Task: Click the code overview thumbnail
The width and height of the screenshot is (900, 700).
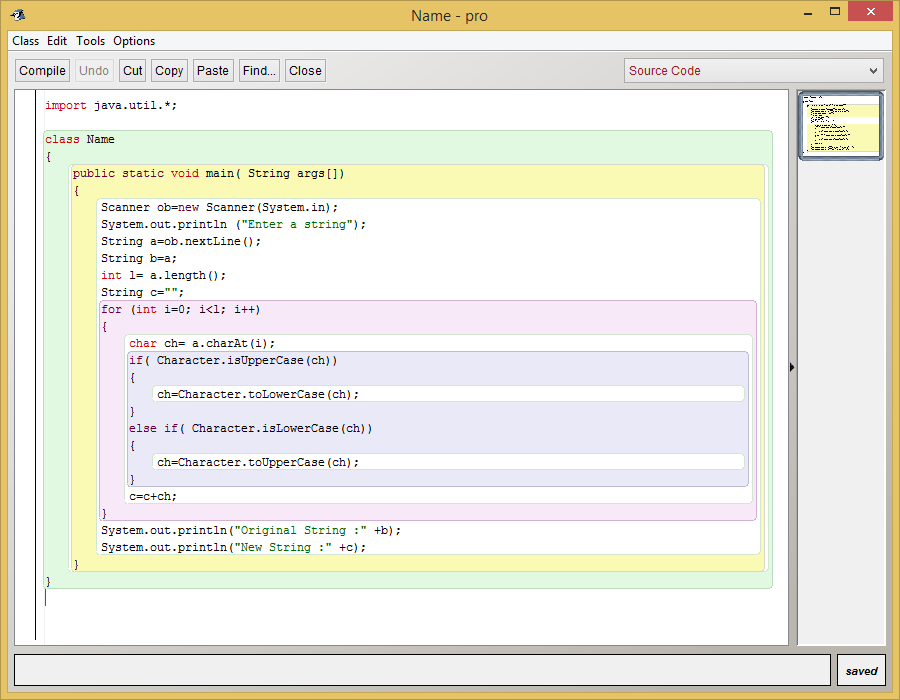Action: pyautogui.click(x=840, y=126)
